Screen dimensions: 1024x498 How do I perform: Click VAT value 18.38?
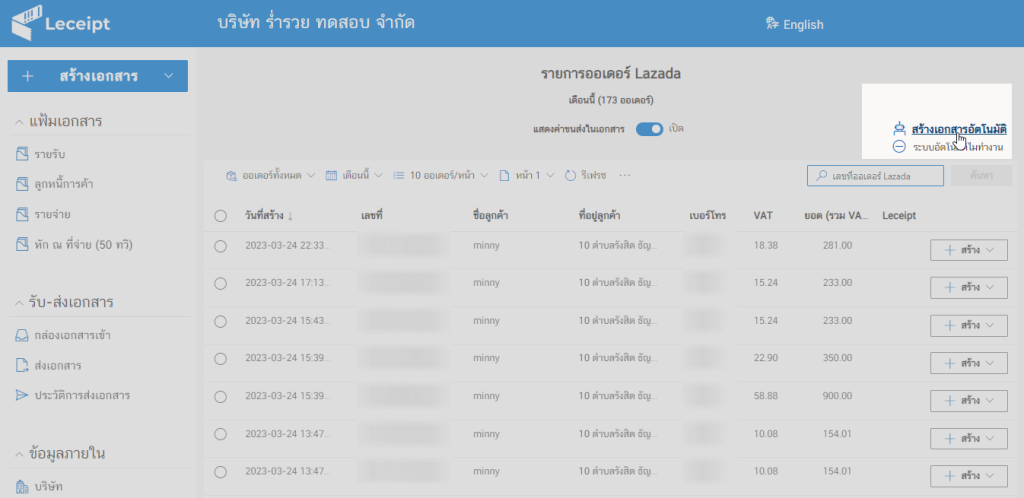coord(765,245)
